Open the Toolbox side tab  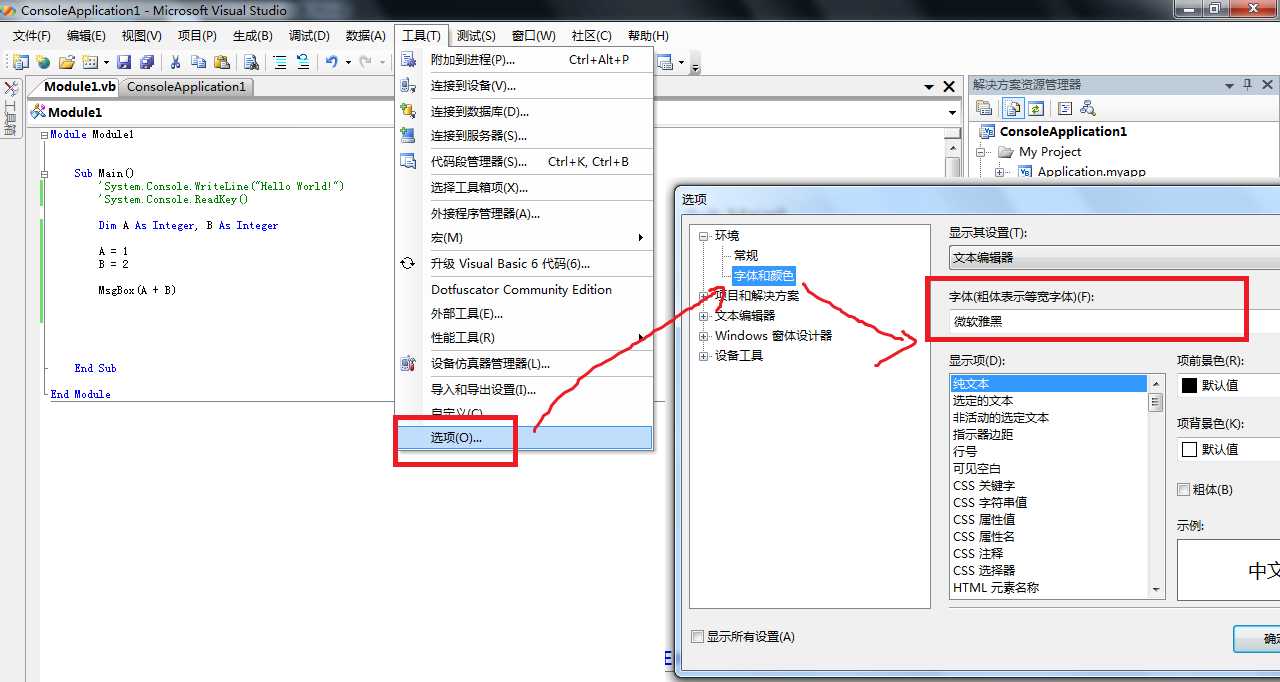10,110
